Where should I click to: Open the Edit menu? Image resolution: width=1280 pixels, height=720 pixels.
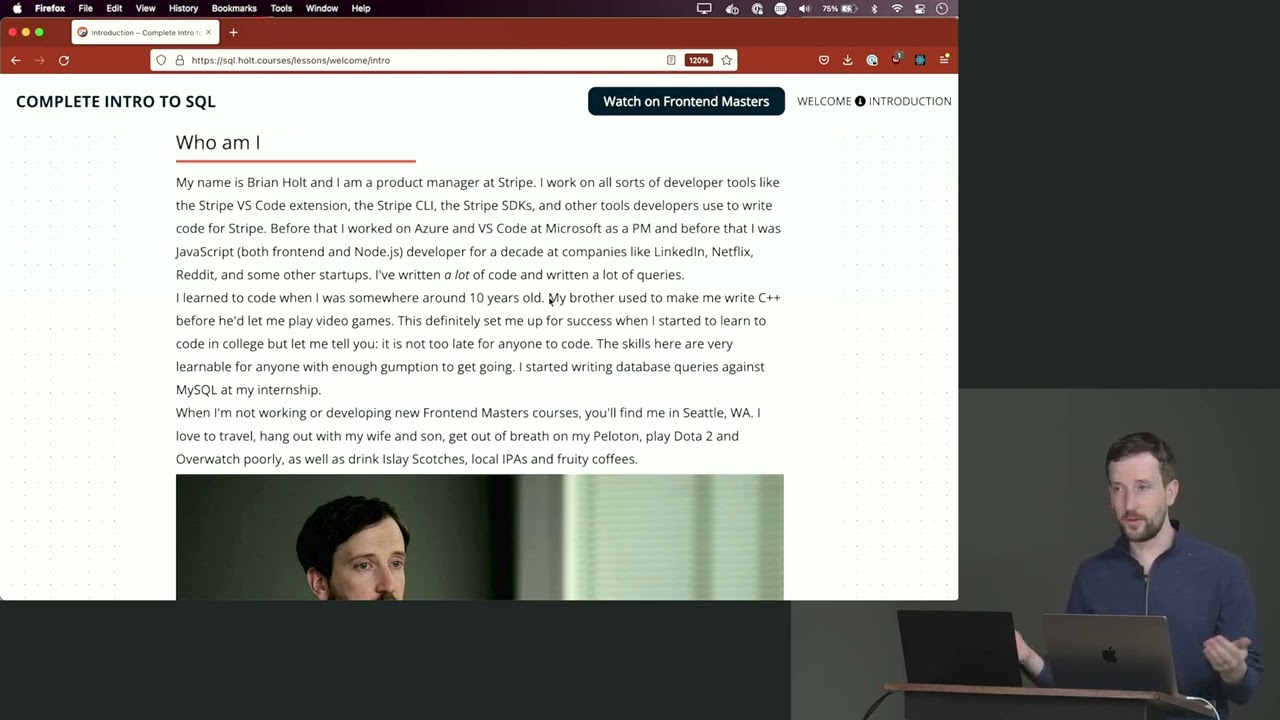pyautogui.click(x=114, y=8)
